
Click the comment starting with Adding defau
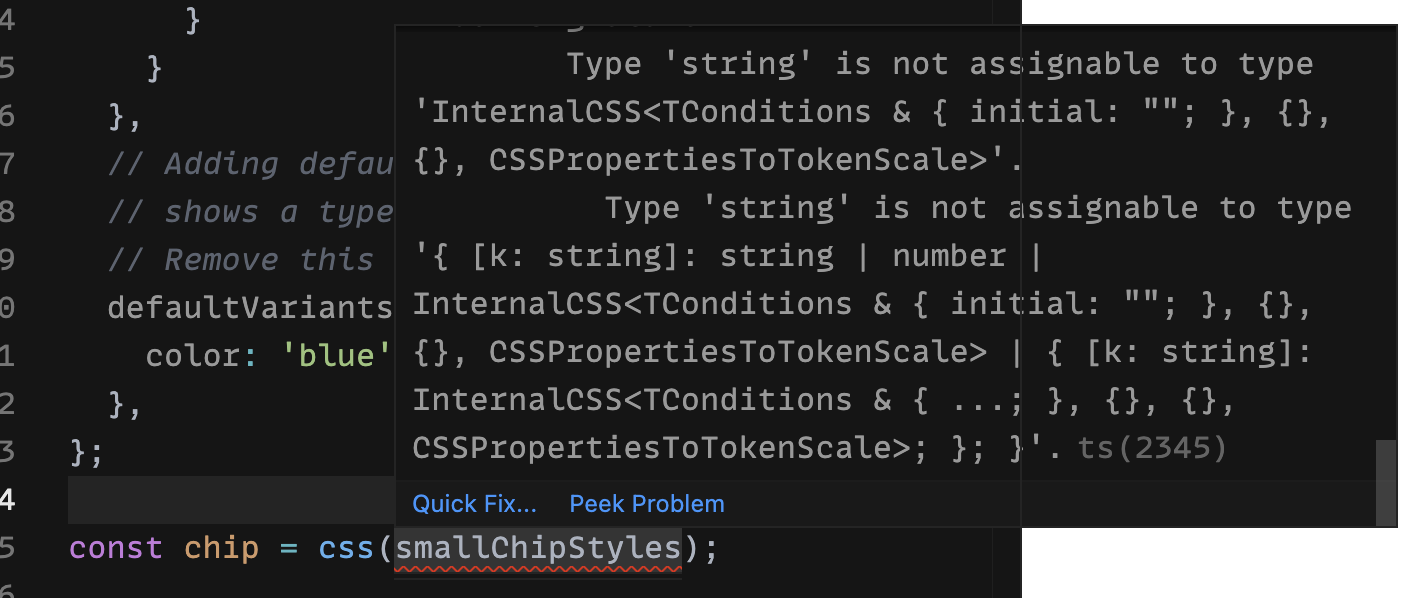250,163
